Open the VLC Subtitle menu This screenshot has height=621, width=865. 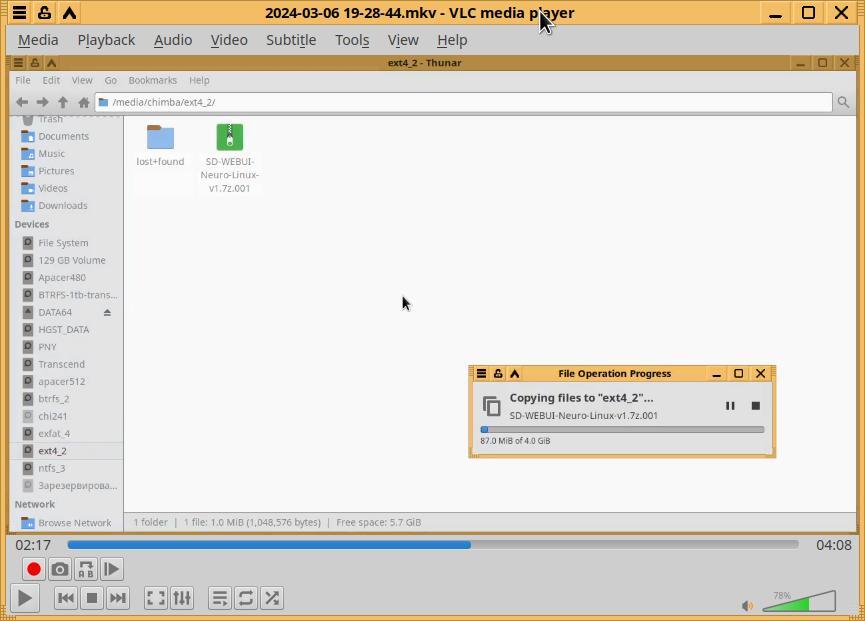point(291,40)
